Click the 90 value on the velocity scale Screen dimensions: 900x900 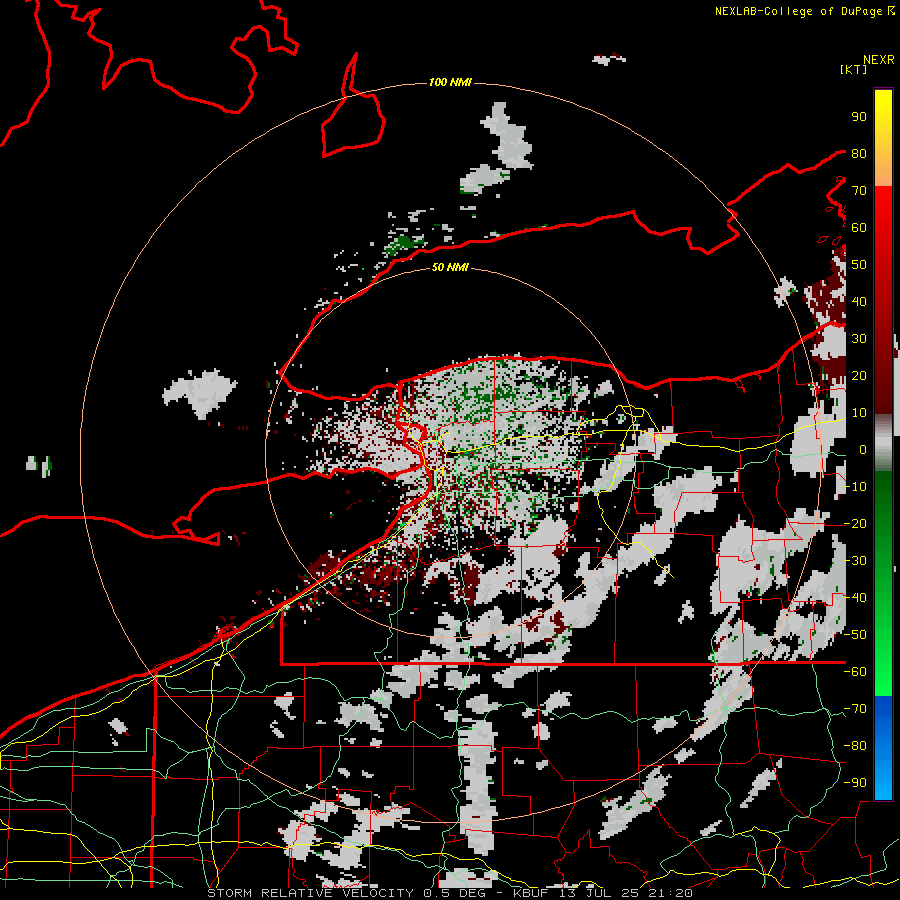pyautogui.click(x=859, y=117)
